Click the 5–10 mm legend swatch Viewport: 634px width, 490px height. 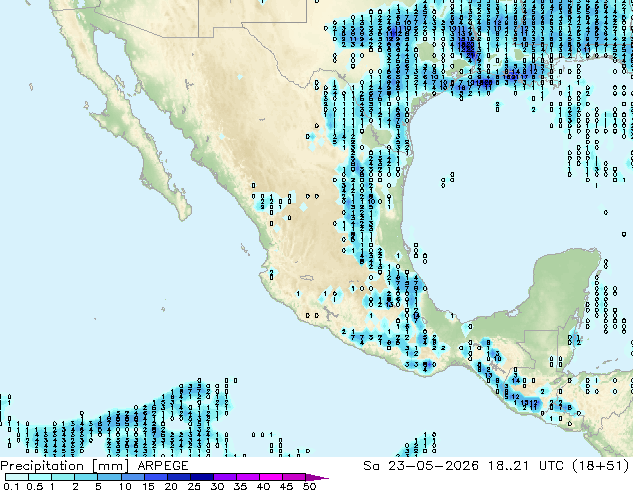[x=109, y=477]
